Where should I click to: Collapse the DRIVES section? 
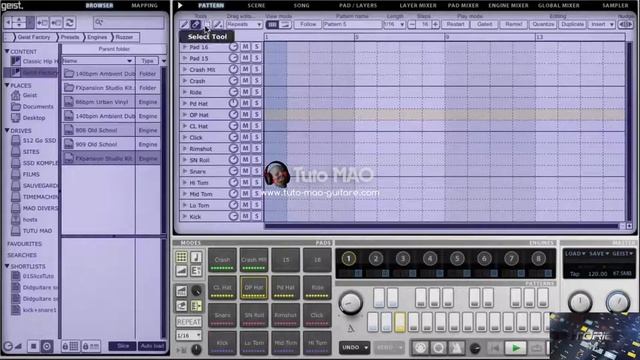7,131
